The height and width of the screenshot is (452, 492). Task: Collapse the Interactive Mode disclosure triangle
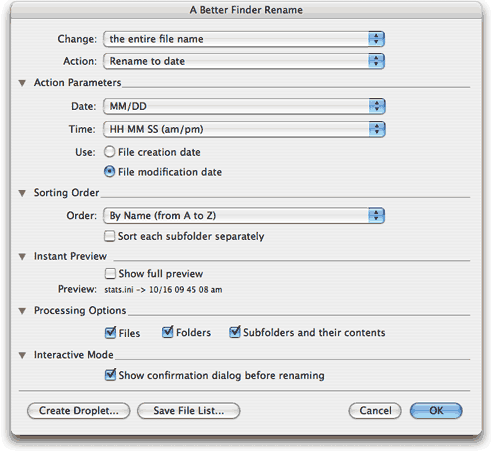click(22, 355)
